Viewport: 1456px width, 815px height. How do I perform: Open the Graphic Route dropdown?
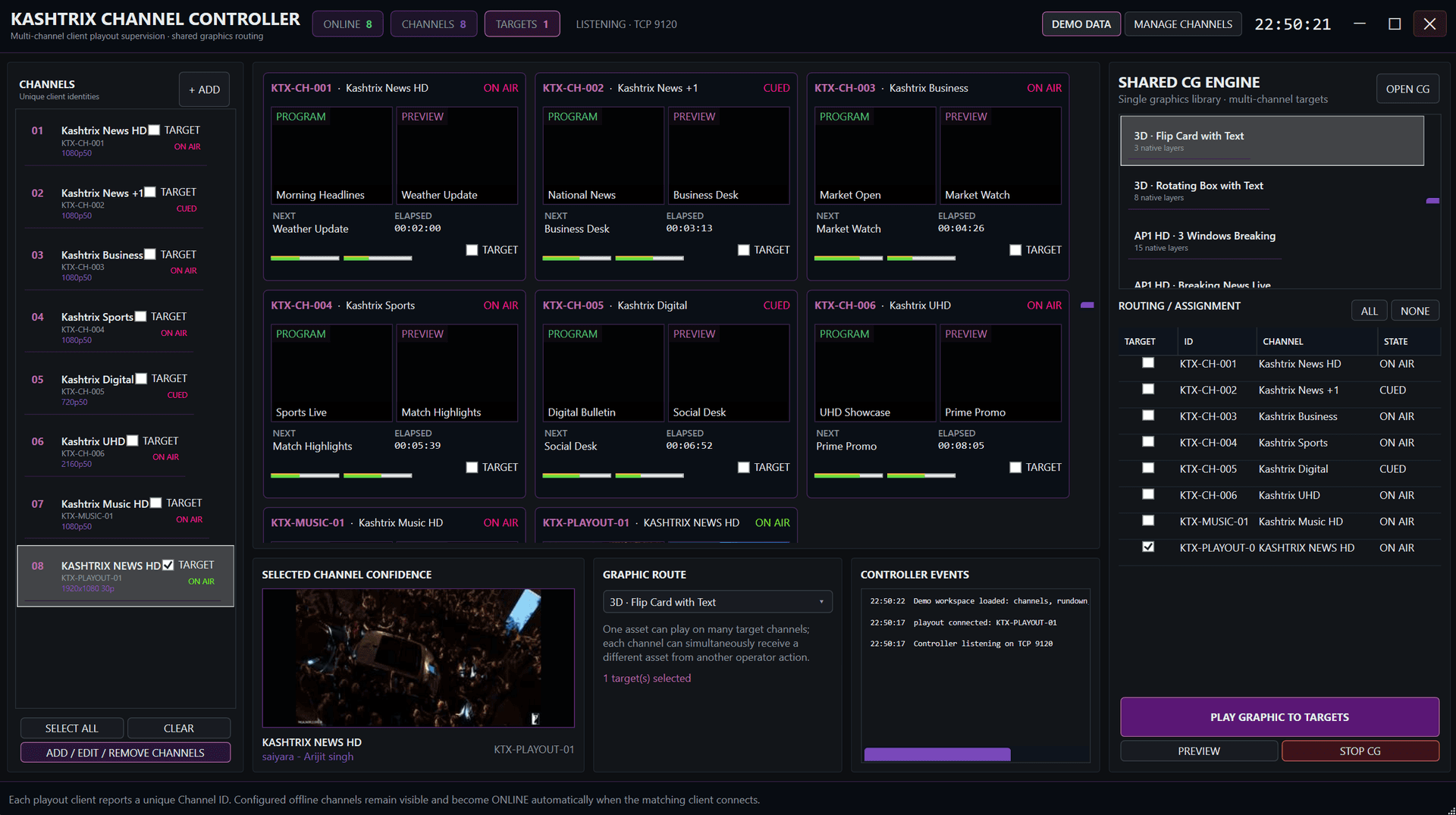coord(717,602)
